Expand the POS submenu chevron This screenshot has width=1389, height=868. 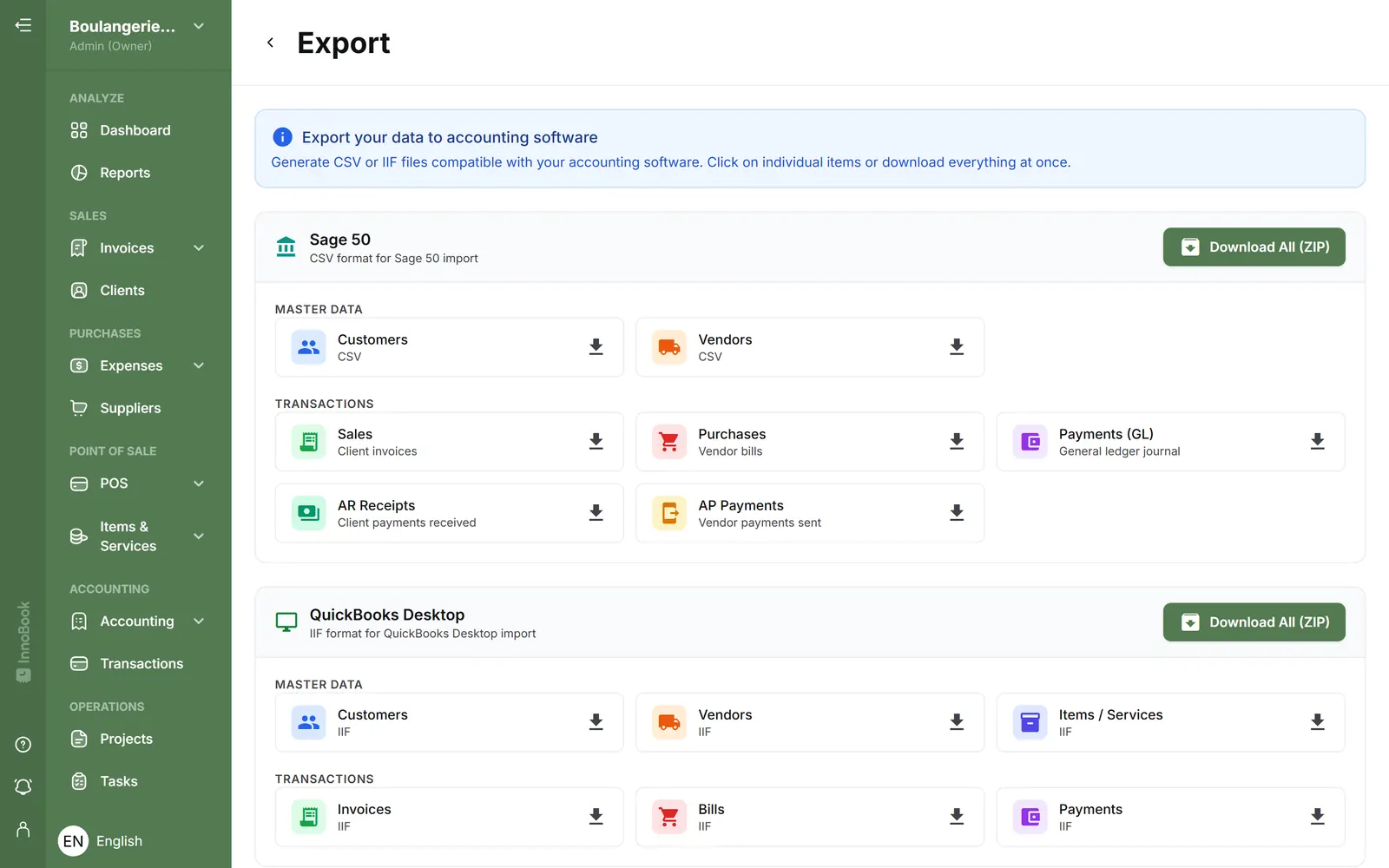[199, 483]
